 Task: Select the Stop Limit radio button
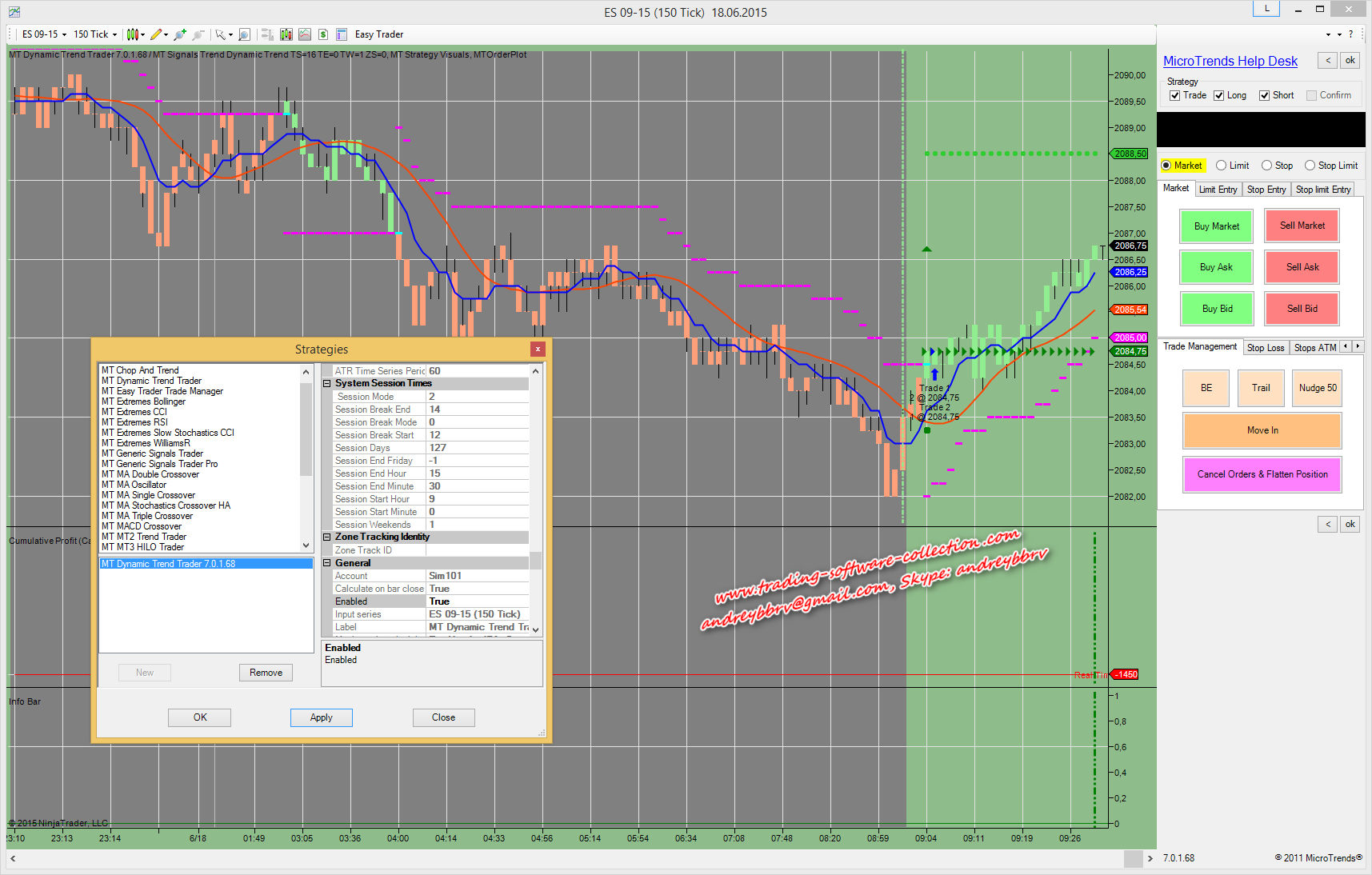click(x=1310, y=166)
